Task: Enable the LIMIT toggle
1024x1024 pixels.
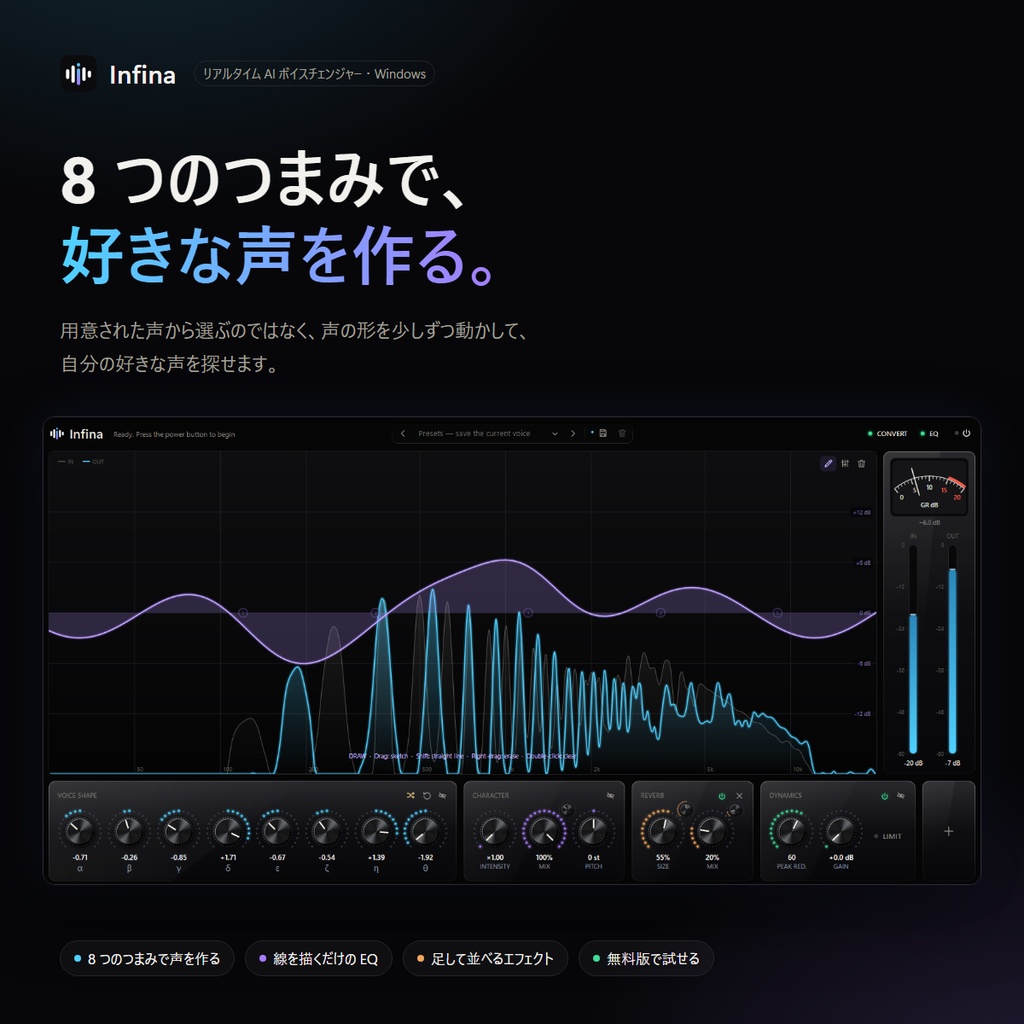Action: click(x=888, y=836)
